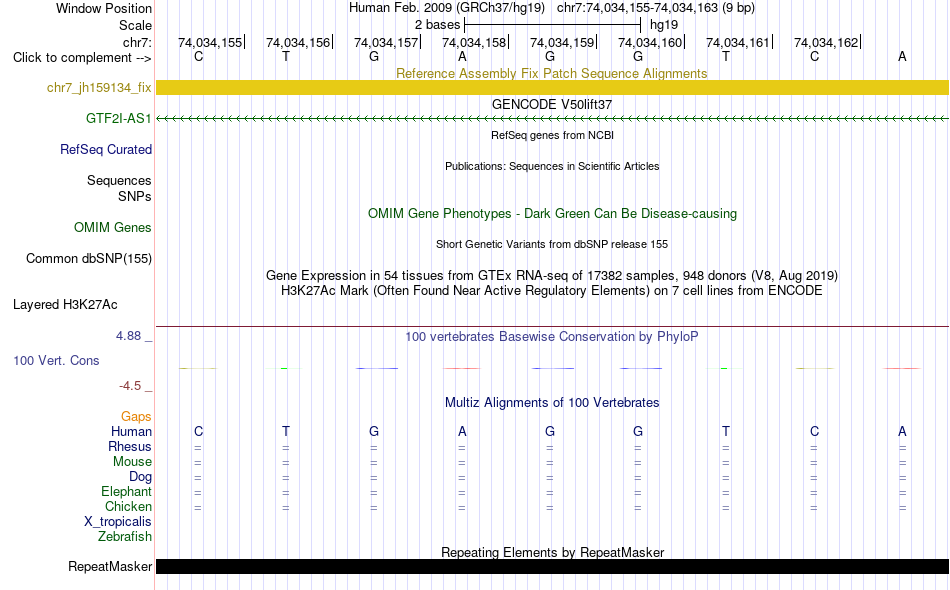Open the GTF2I-AS1 gene label

click(118, 119)
